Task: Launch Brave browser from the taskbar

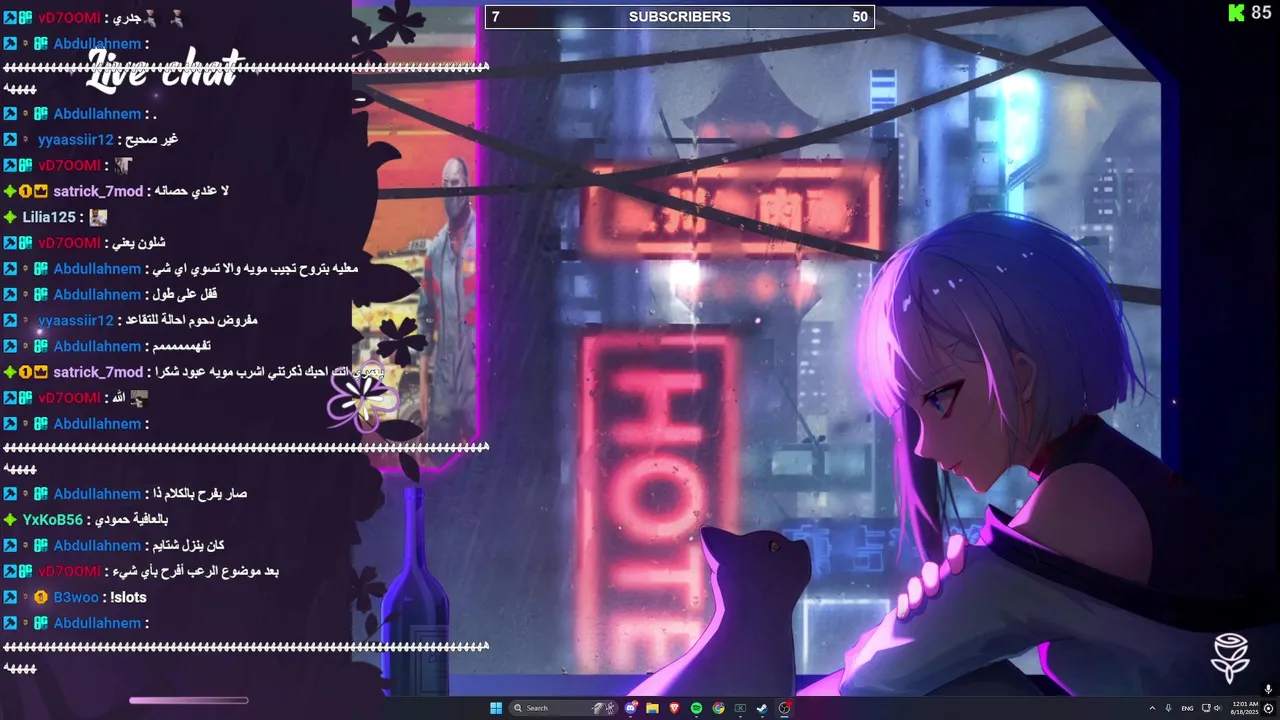Action: pyautogui.click(x=674, y=708)
